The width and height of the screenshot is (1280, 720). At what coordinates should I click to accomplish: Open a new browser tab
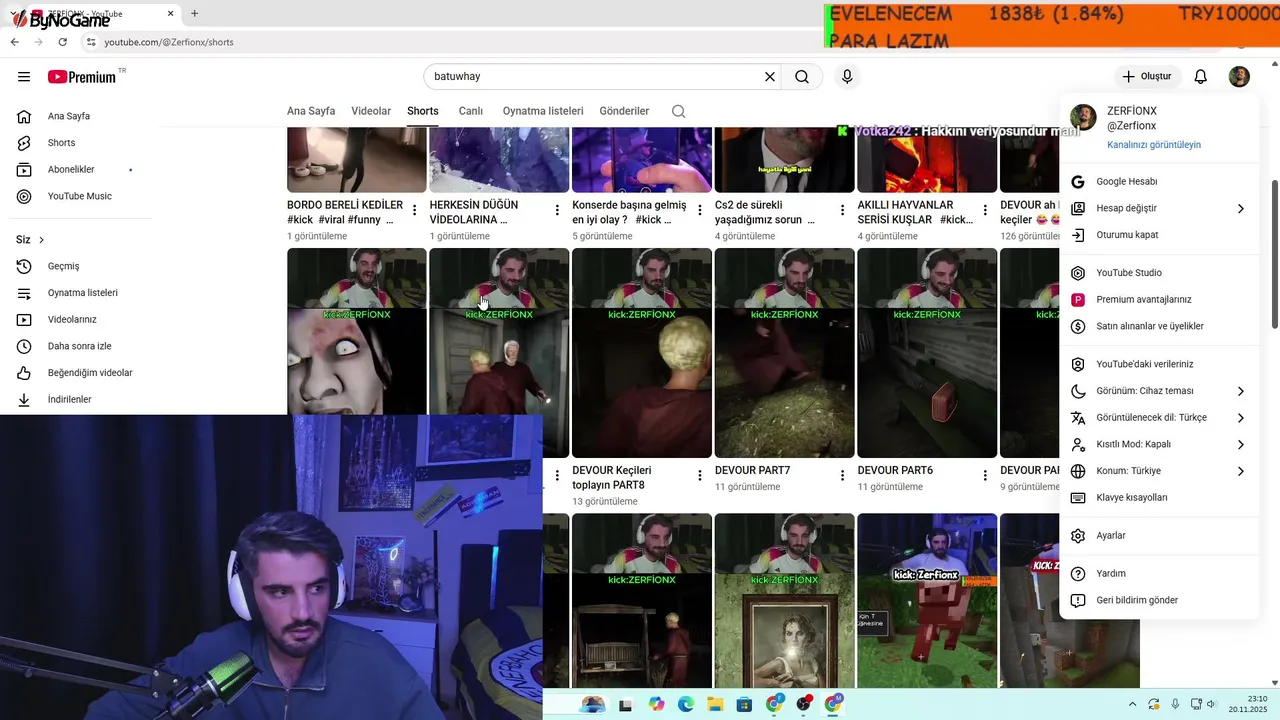click(x=194, y=14)
